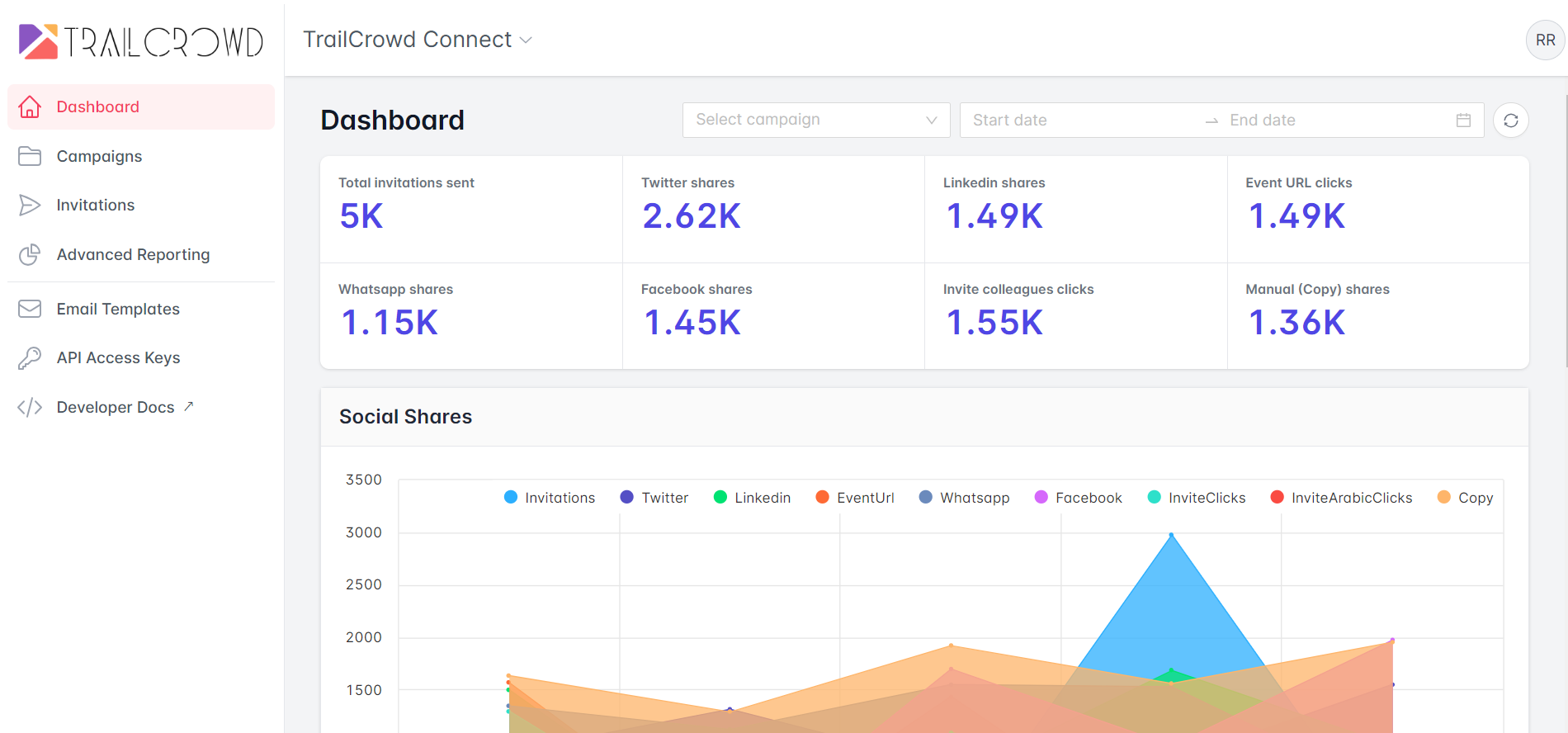Click the external link arrow beside Developer Docs

pos(188,406)
